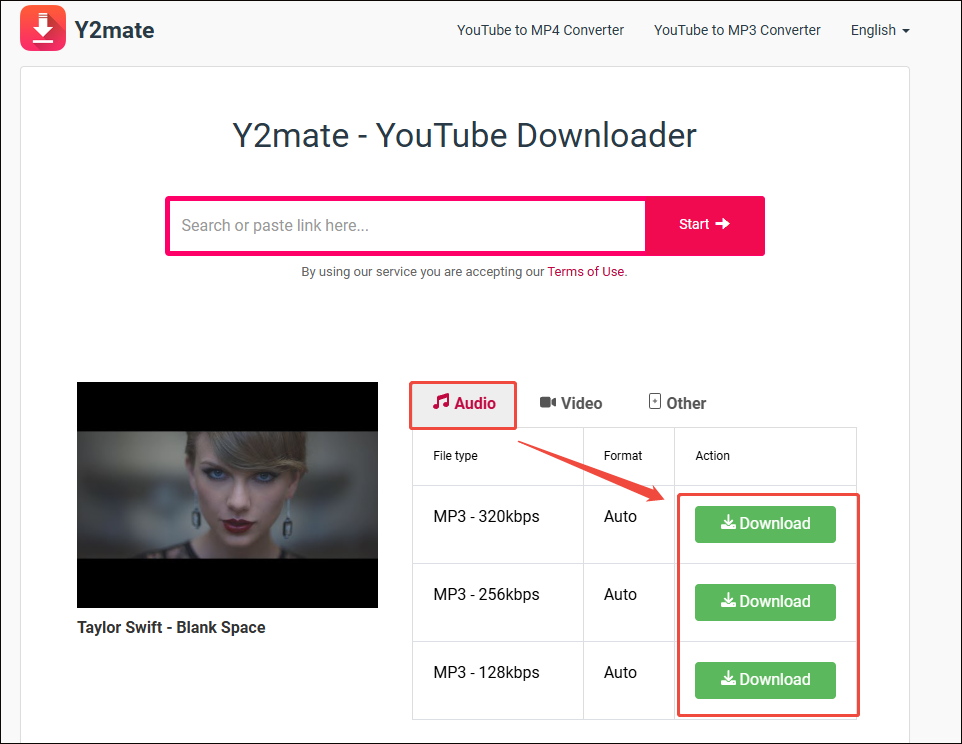This screenshot has height=744, width=962.
Task: Click Auto format in the 320kbps row
Action: click(x=620, y=516)
